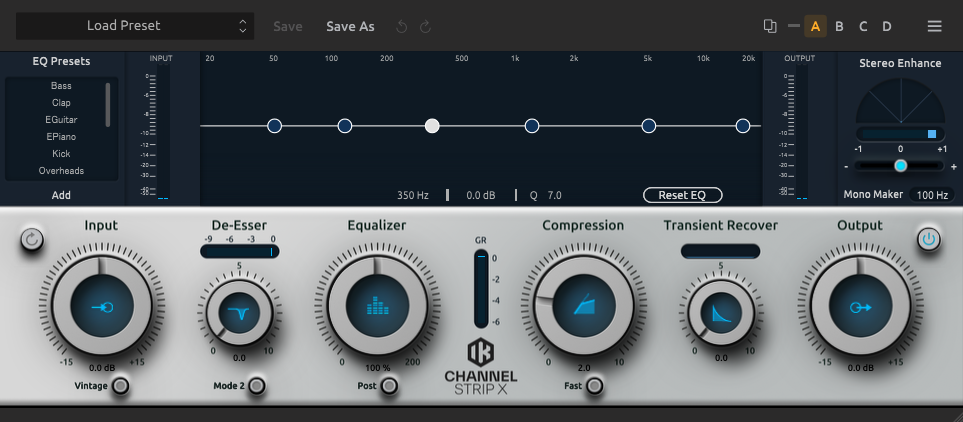Click the INPUT level meter
The height and width of the screenshot is (422, 963).
[x=162, y=132]
